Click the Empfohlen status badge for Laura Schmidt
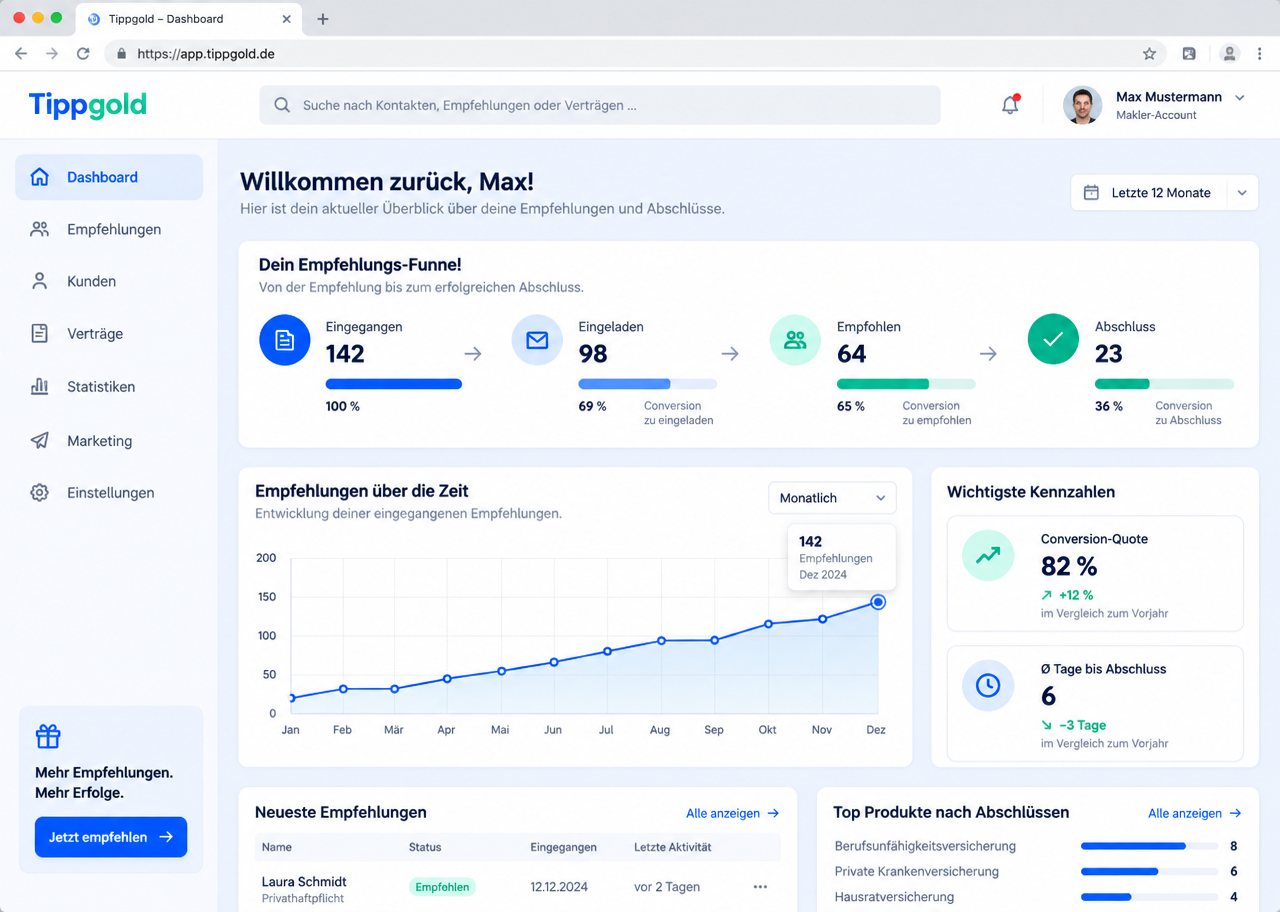Viewport: 1280px width, 912px height. point(442,887)
